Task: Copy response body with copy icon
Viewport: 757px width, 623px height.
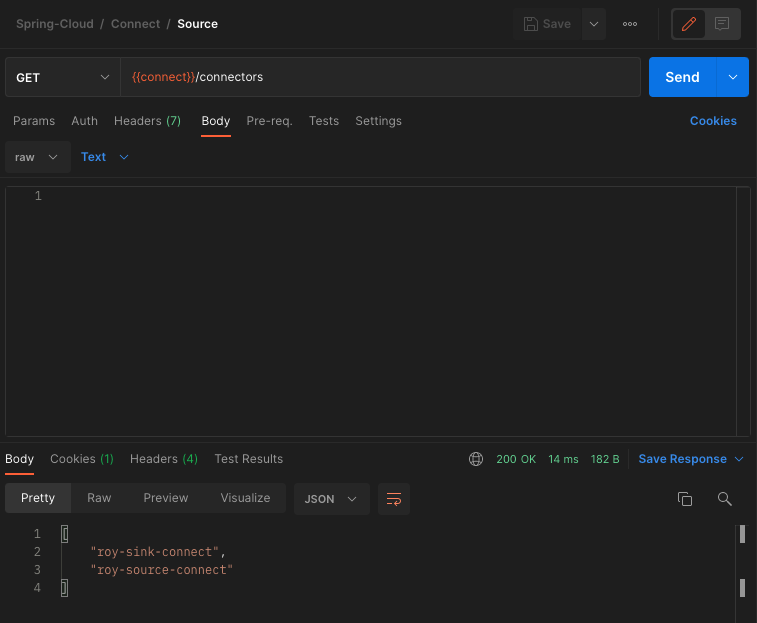Action: click(x=685, y=498)
